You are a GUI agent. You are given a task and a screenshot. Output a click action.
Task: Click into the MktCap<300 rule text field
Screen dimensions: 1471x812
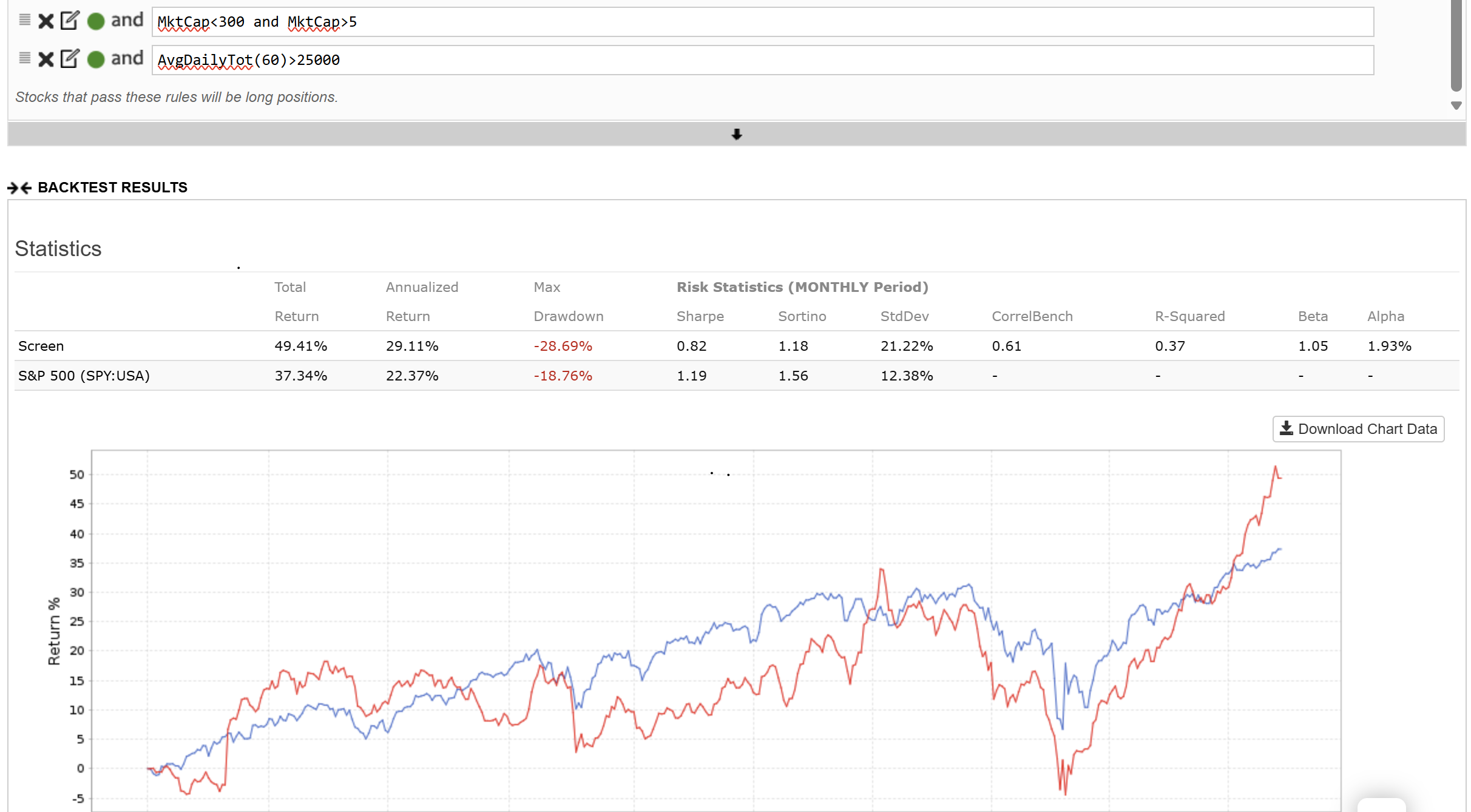coord(762,22)
